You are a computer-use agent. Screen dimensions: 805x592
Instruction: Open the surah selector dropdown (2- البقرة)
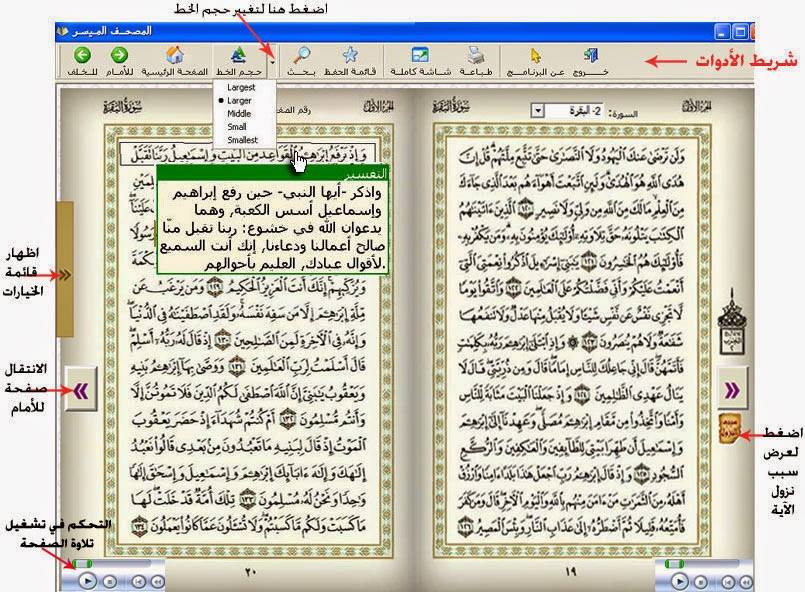(x=537, y=110)
